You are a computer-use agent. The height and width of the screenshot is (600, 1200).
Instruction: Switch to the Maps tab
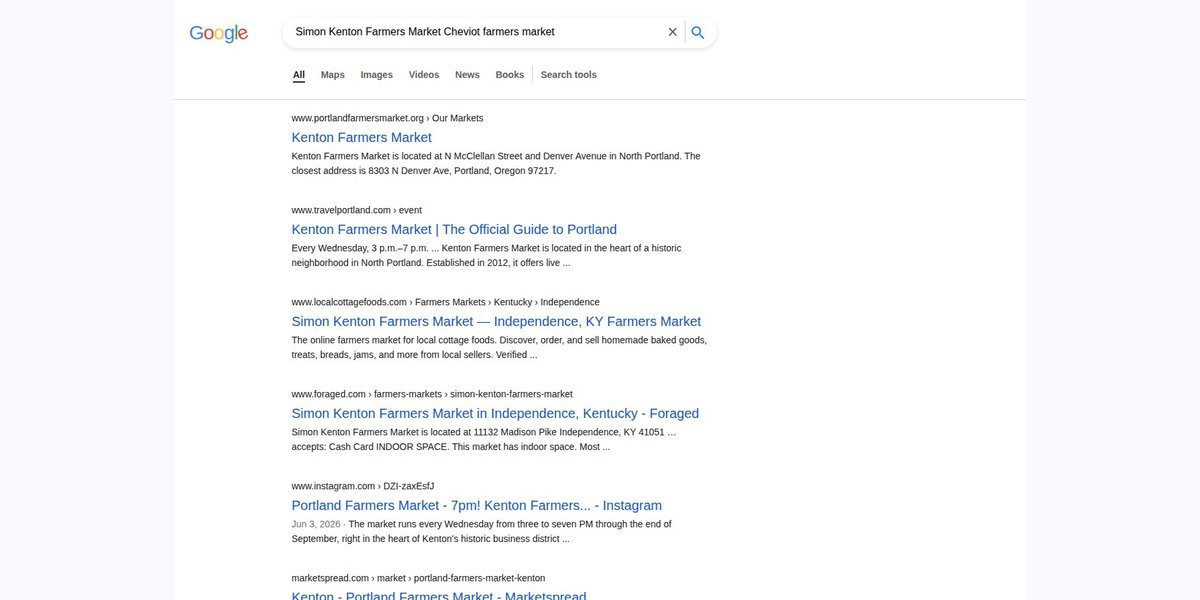pos(333,75)
